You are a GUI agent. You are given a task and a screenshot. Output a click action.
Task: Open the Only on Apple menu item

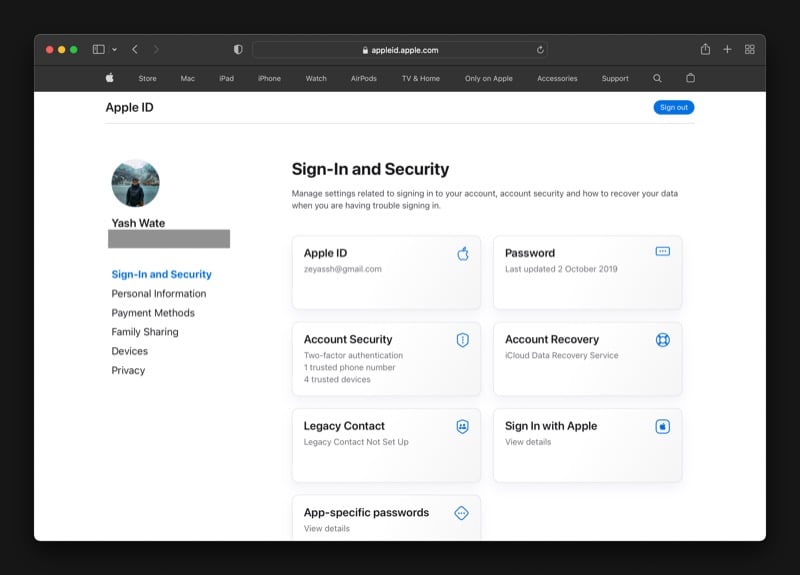(x=489, y=79)
